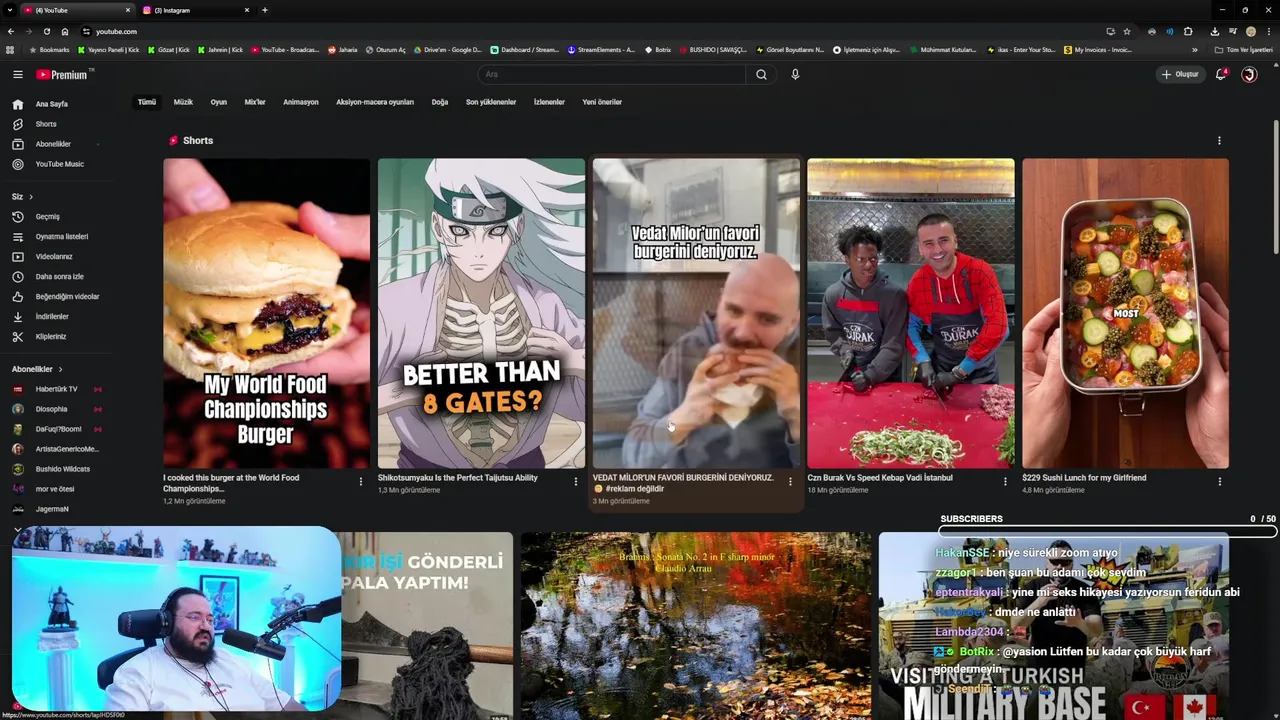The height and width of the screenshot is (720, 1280).
Task: Open menu for Vedat Milor short
Action: pyautogui.click(x=790, y=482)
